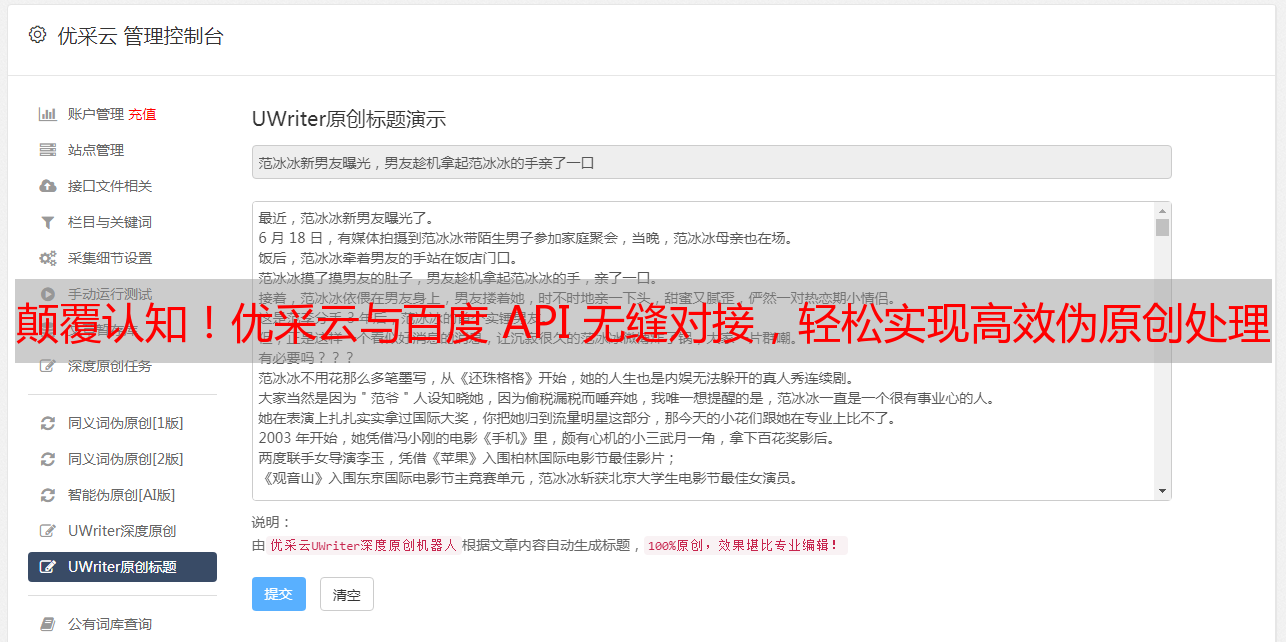Click the edit icon for 深度原创任务
This screenshot has width=1286, height=642.
tap(47, 366)
